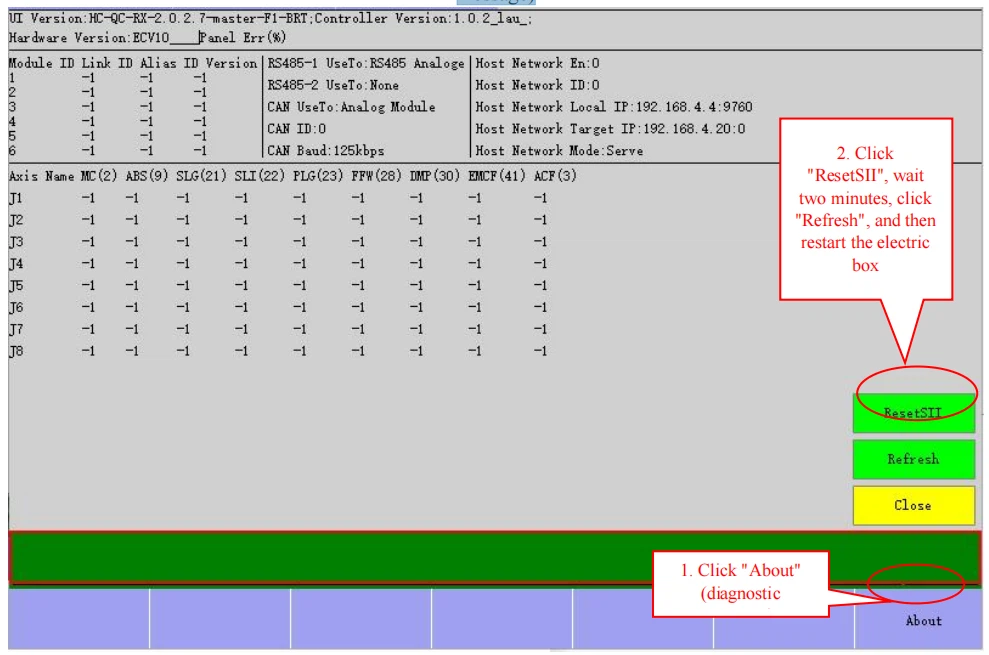Image resolution: width=989 pixels, height=655 pixels.
Task: Select the J1 axis row label
Action: 16,198
